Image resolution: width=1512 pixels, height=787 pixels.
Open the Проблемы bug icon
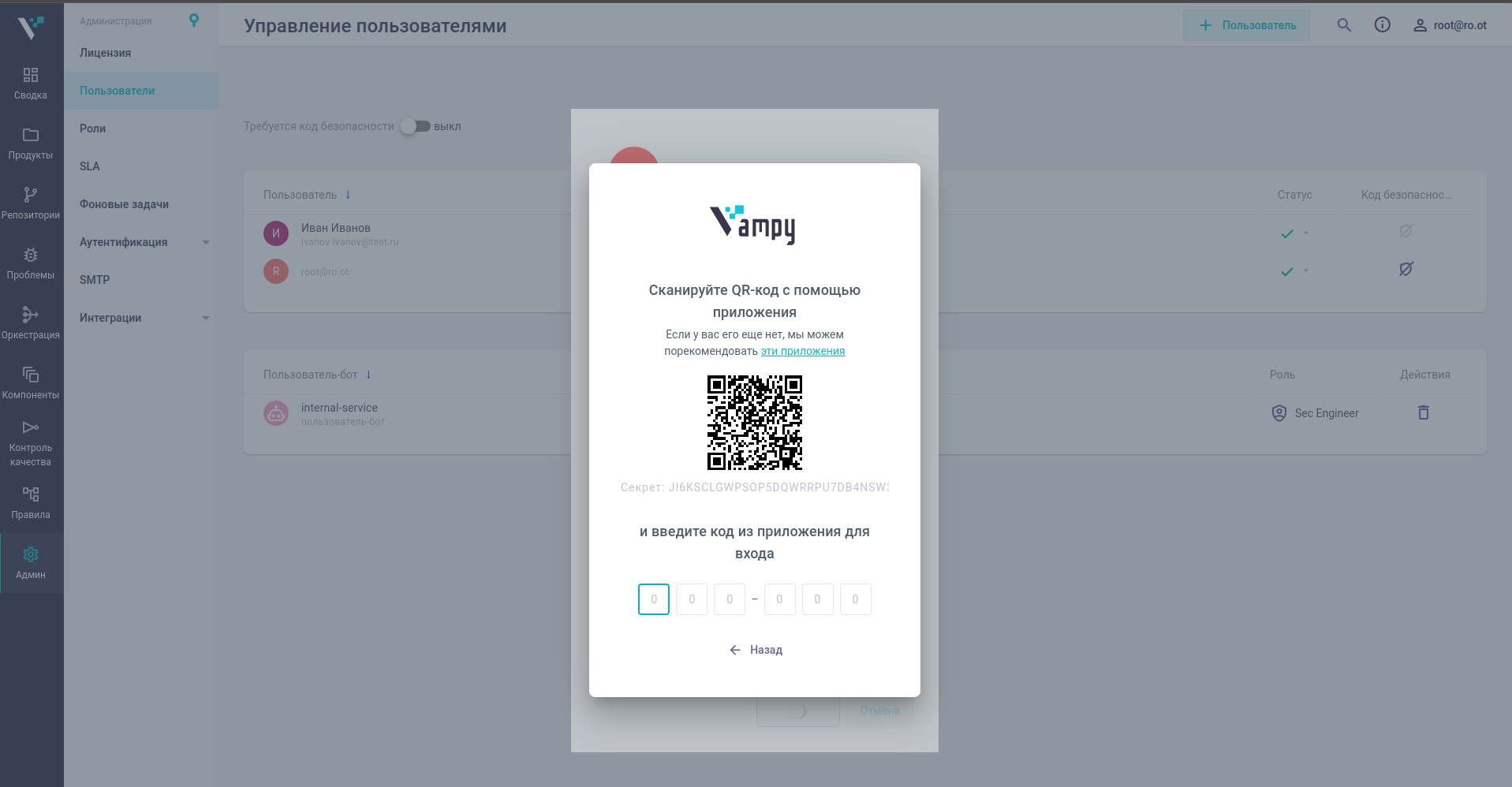tap(31, 255)
